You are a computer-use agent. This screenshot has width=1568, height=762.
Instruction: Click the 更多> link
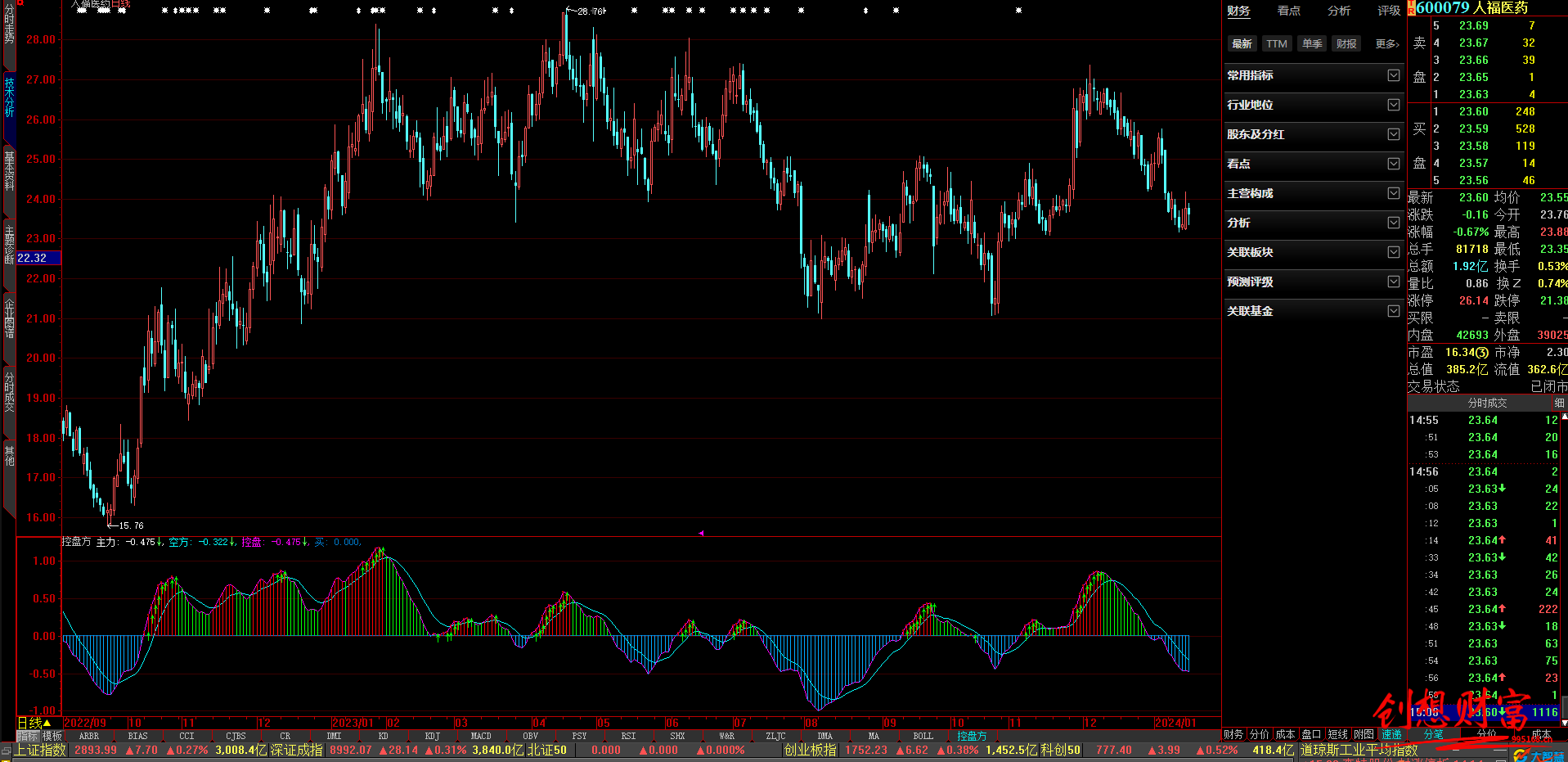pos(1387,43)
